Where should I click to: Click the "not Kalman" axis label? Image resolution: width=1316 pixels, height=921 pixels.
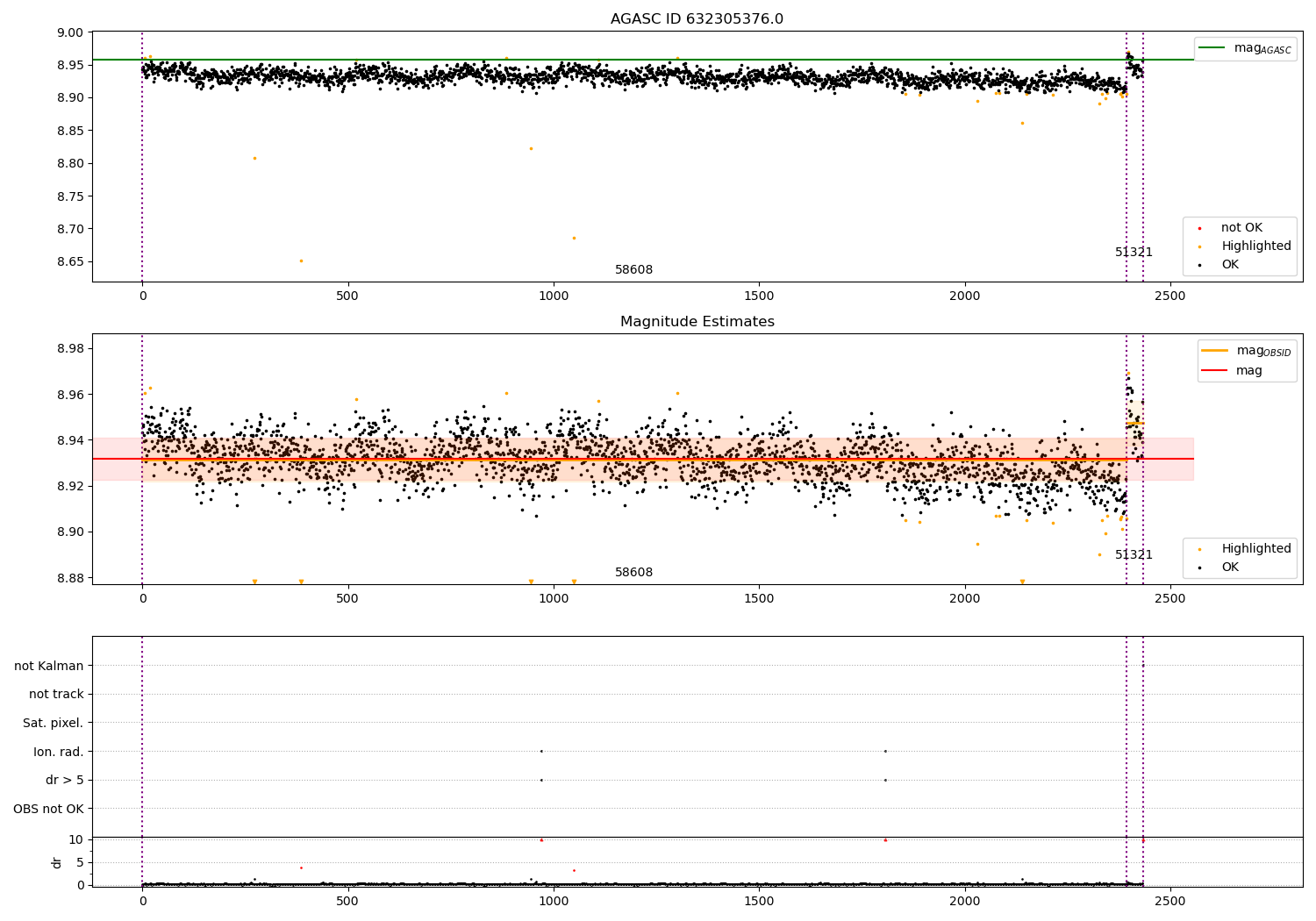tap(49, 667)
